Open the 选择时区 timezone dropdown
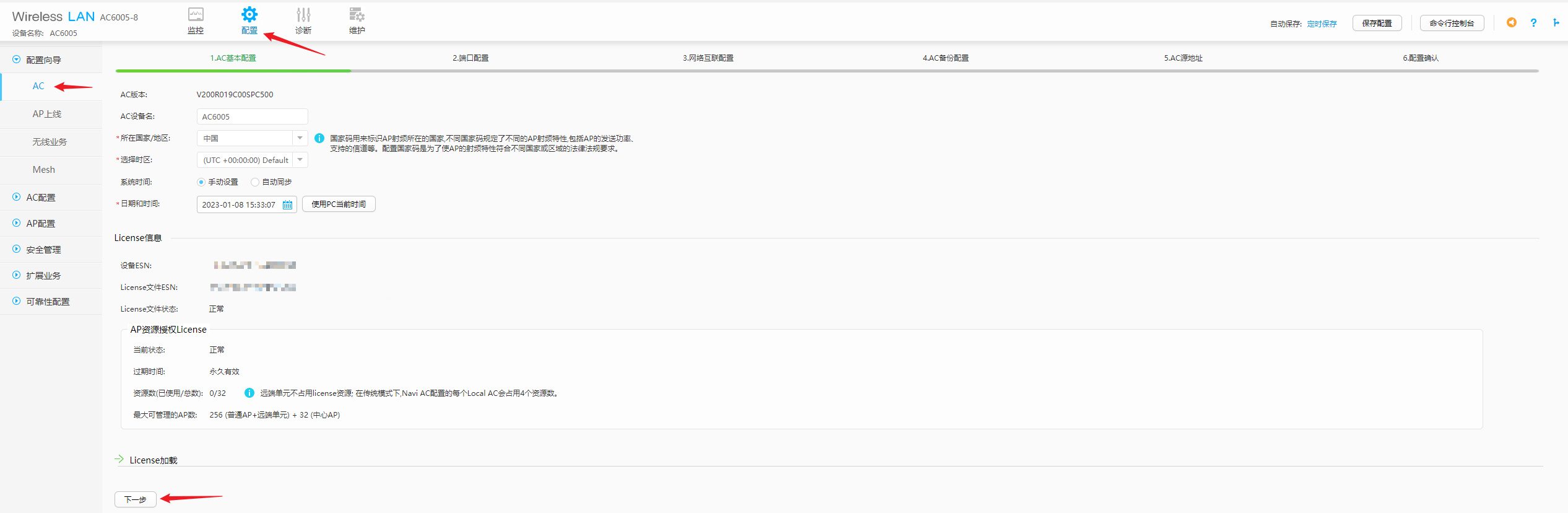 [x=300, y=160]
